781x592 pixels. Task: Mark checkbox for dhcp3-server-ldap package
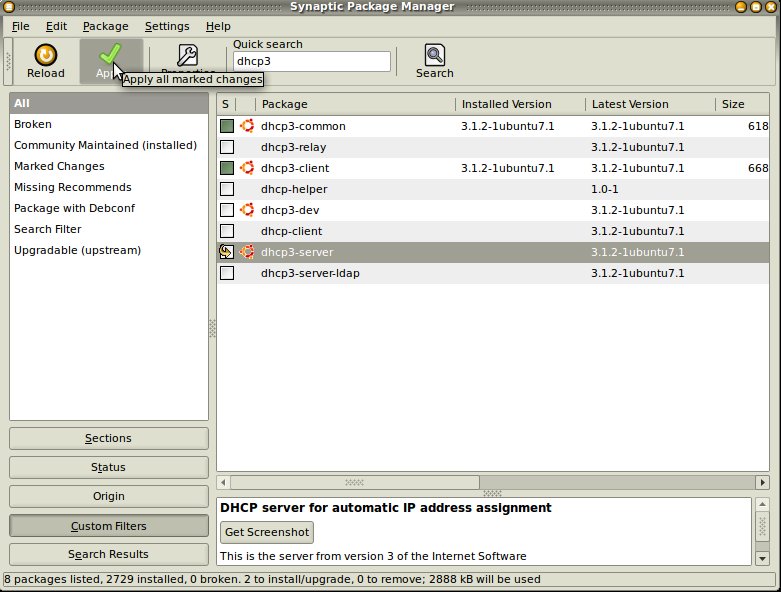tap(227, 273)
